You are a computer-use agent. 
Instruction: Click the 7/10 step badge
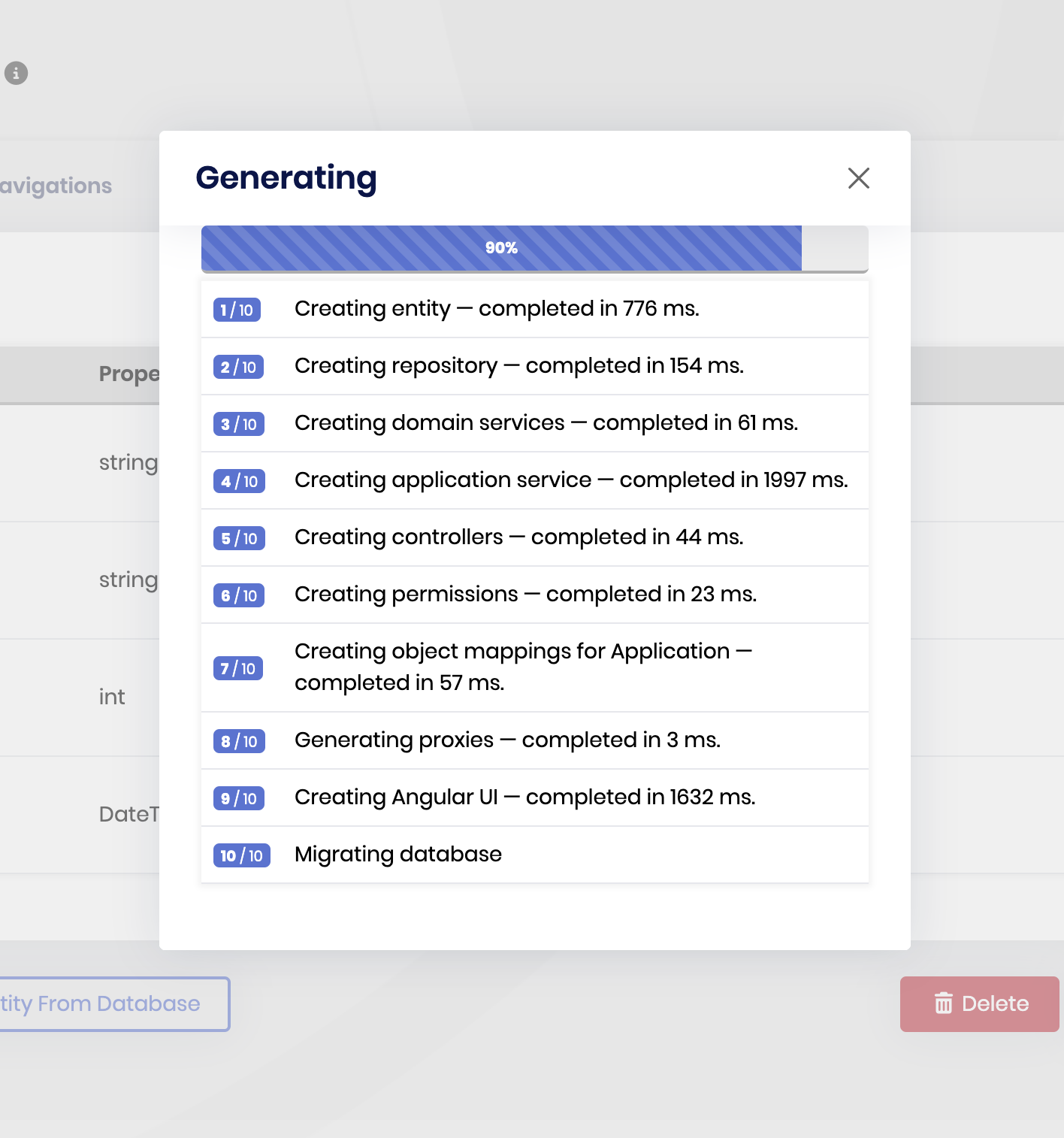point(238,668)
